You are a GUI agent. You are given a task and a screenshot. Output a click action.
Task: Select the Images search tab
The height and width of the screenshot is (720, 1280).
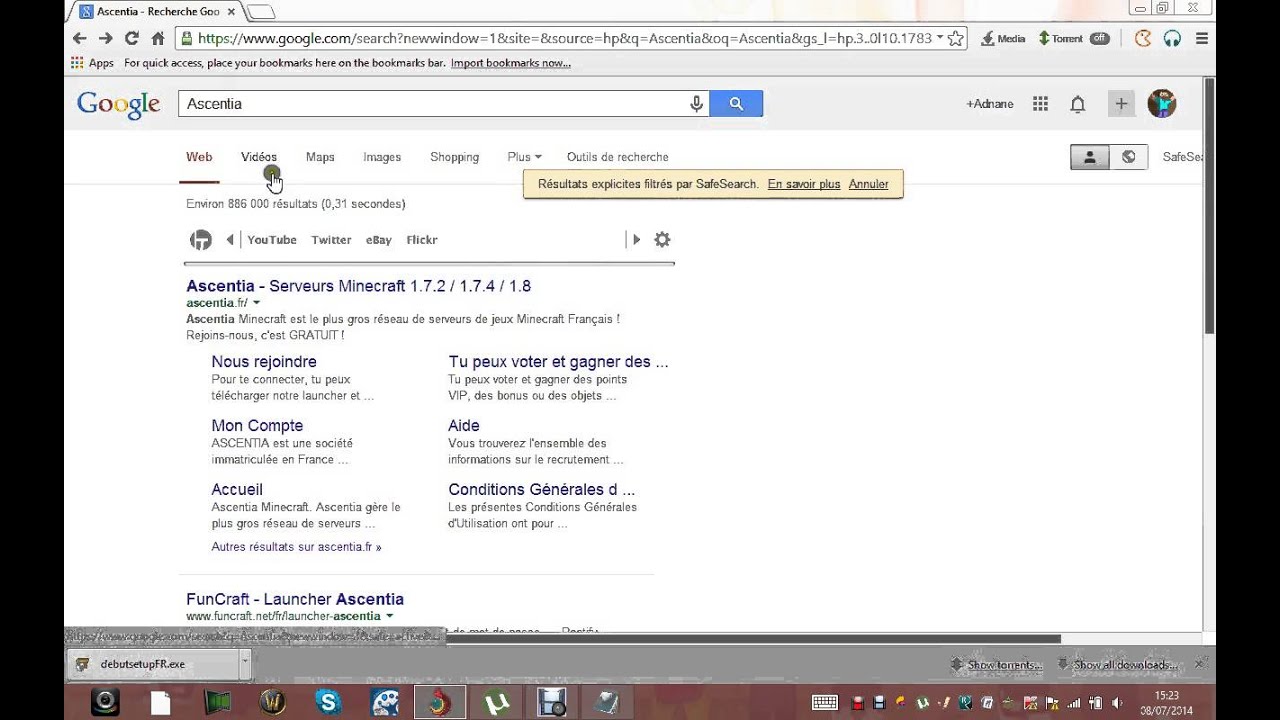(x=382, y=157)
